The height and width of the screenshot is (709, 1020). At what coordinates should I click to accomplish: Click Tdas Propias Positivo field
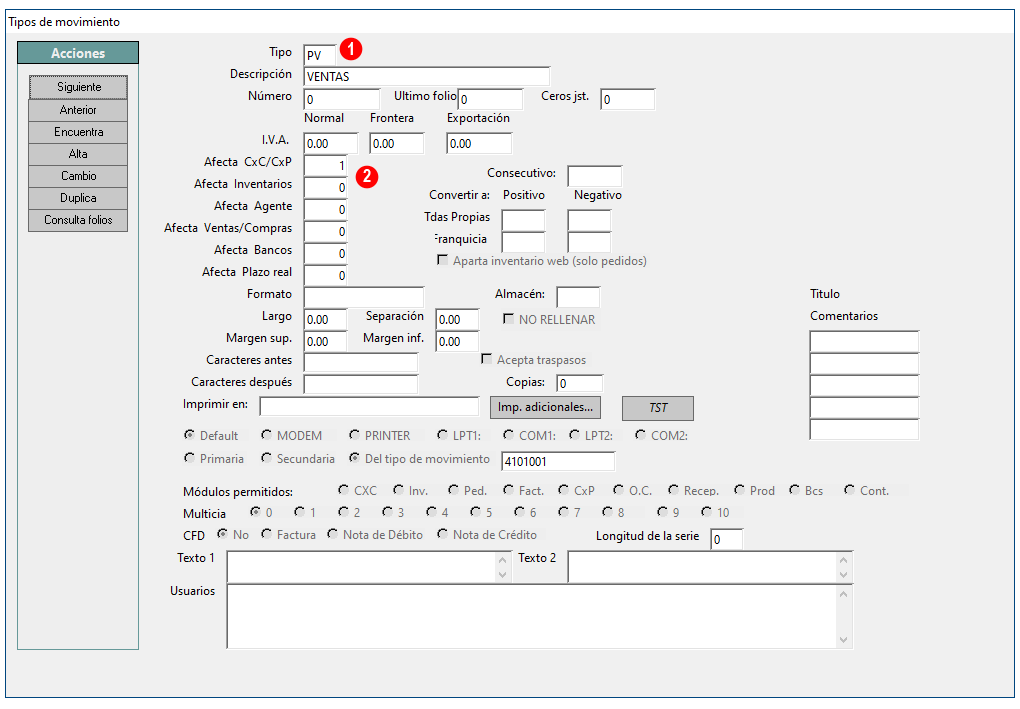[x=524, y=221]
